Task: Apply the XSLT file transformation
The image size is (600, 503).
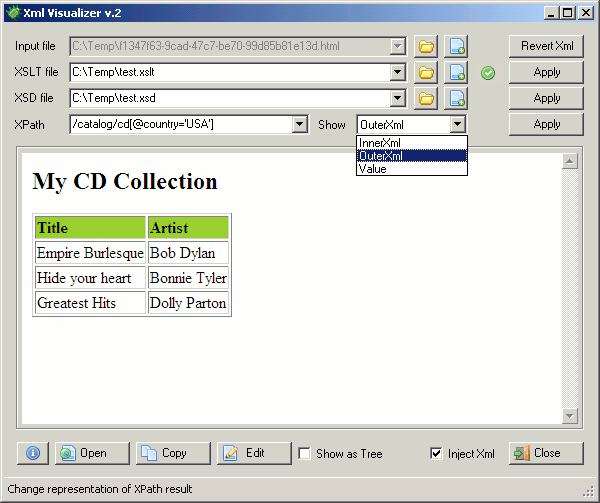Action: 546,72
